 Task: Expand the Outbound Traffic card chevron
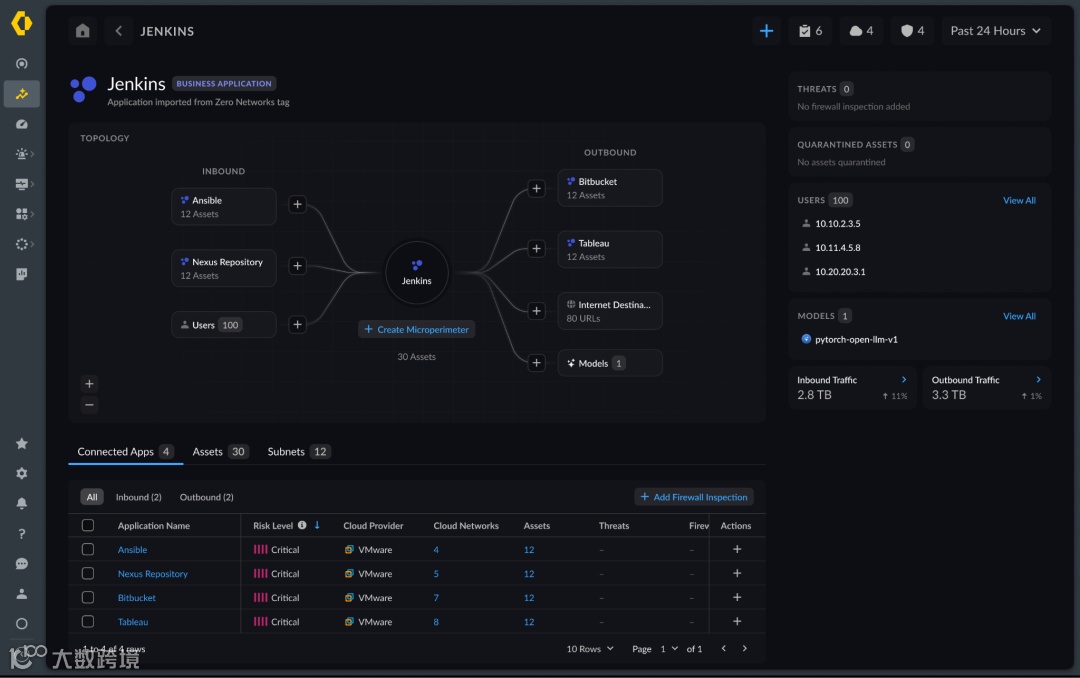coord(1038,380)
